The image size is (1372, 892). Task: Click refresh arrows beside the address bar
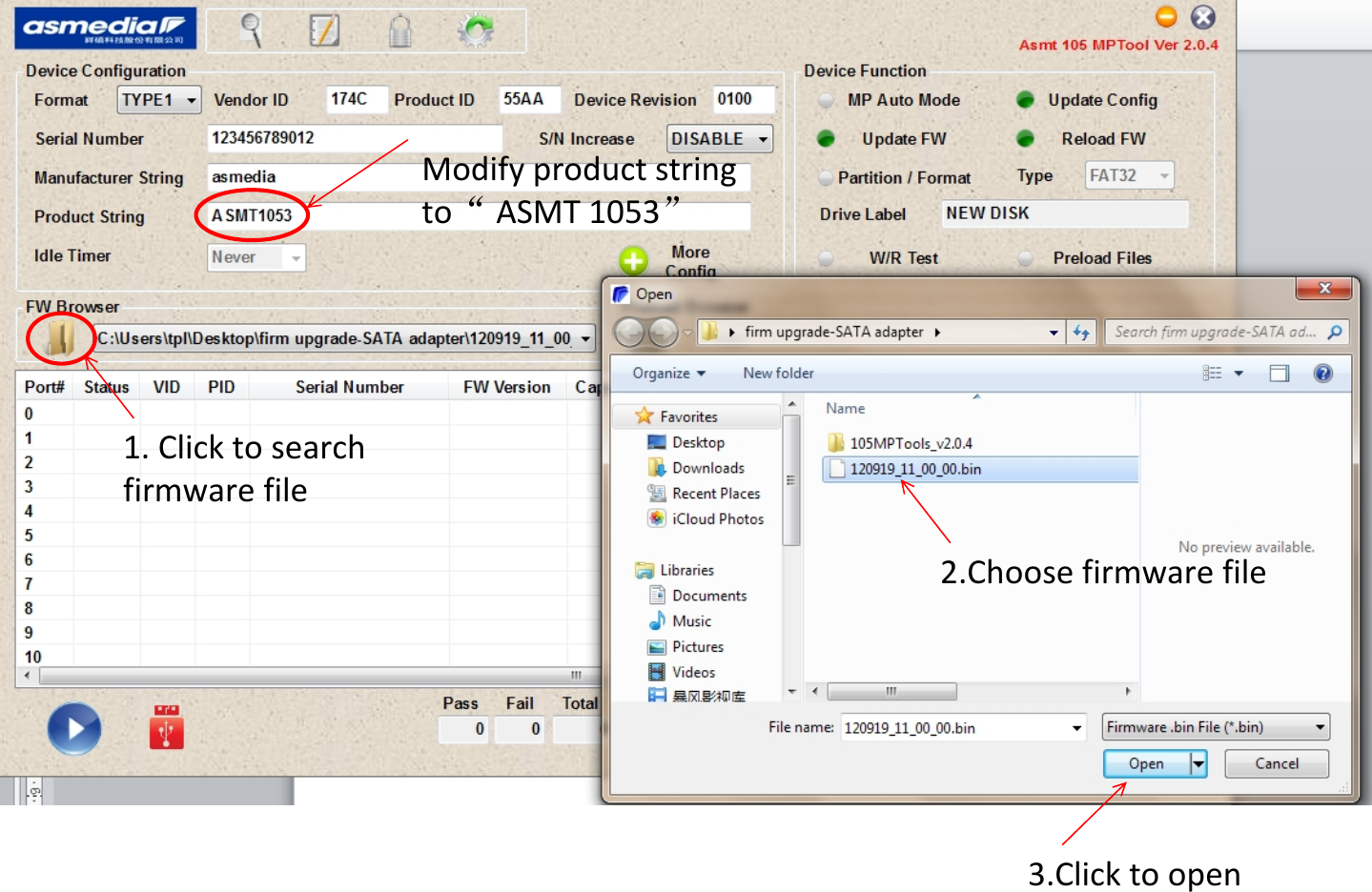(1081, 332)
